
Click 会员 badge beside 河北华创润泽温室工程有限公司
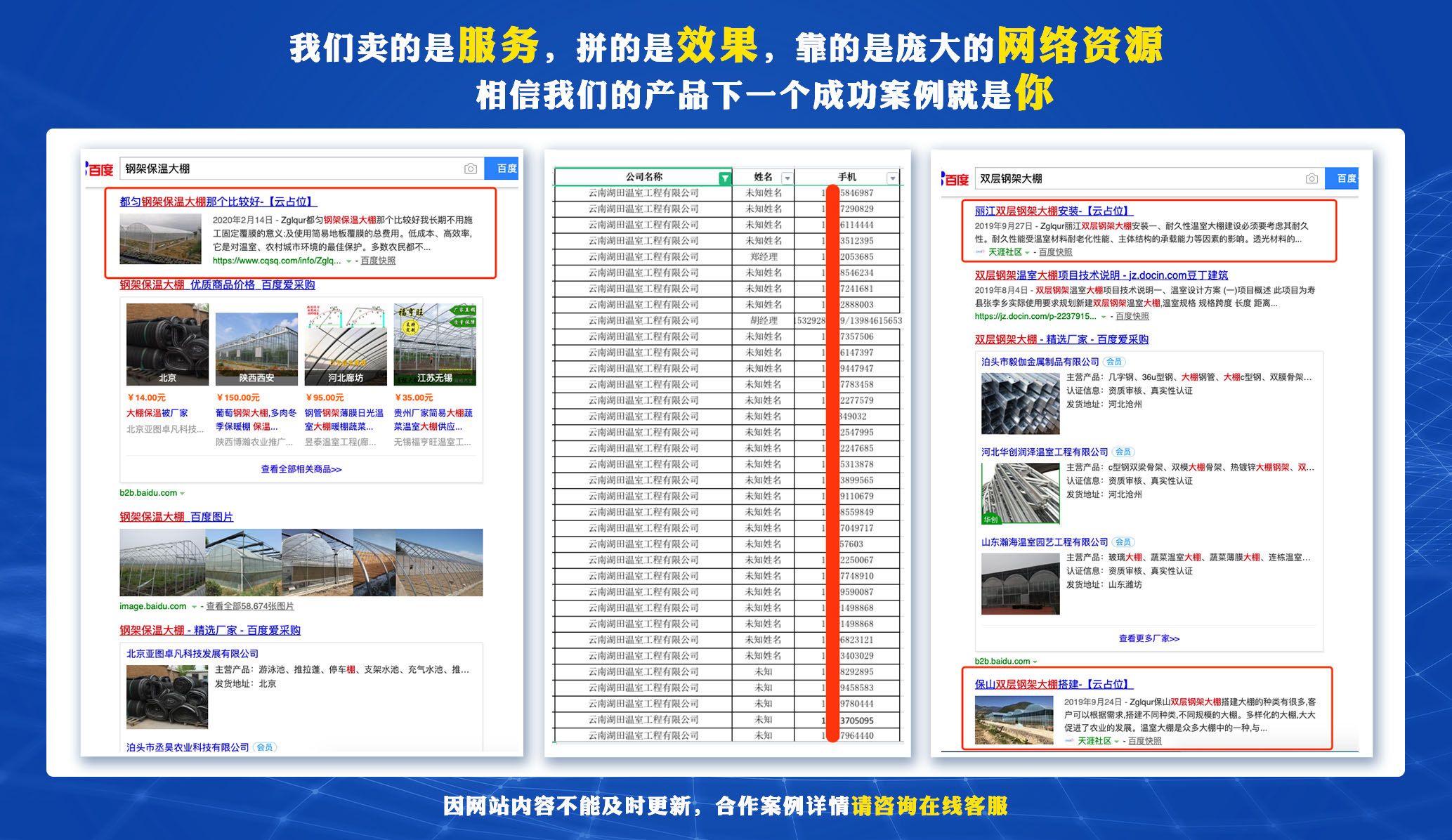[x=1123, y=452]
